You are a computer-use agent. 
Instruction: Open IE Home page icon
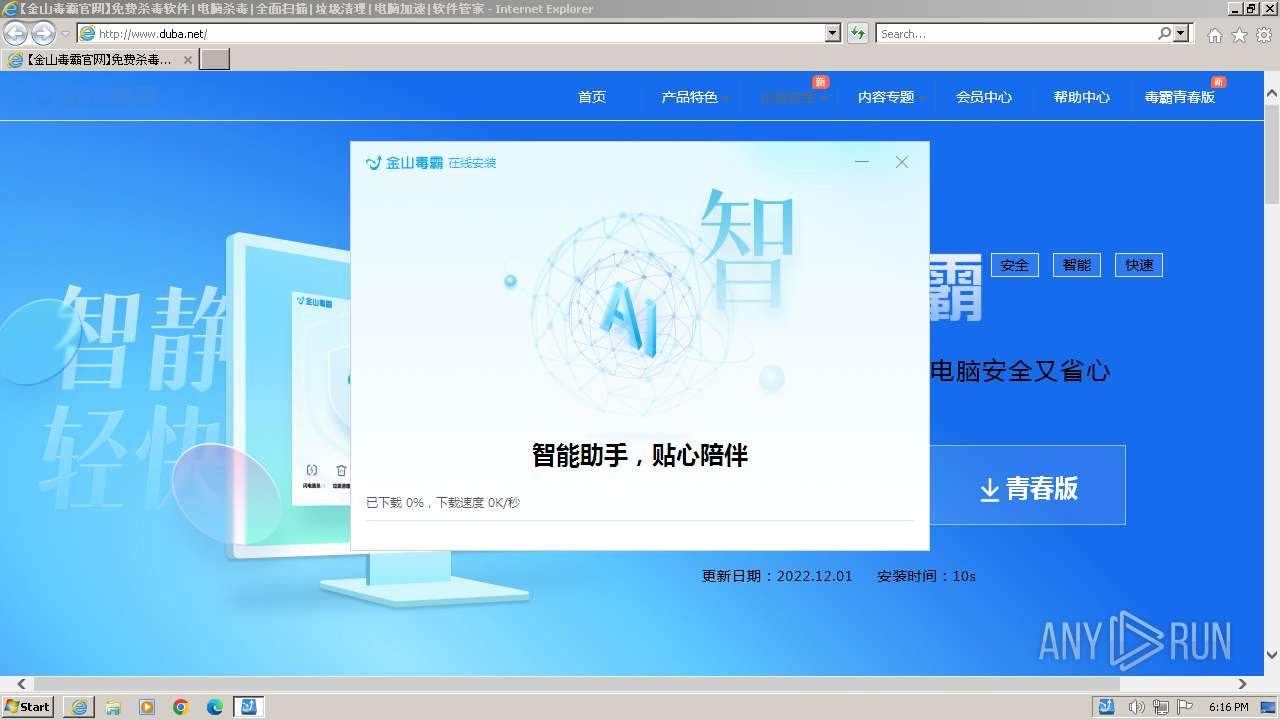(1214, 35)
